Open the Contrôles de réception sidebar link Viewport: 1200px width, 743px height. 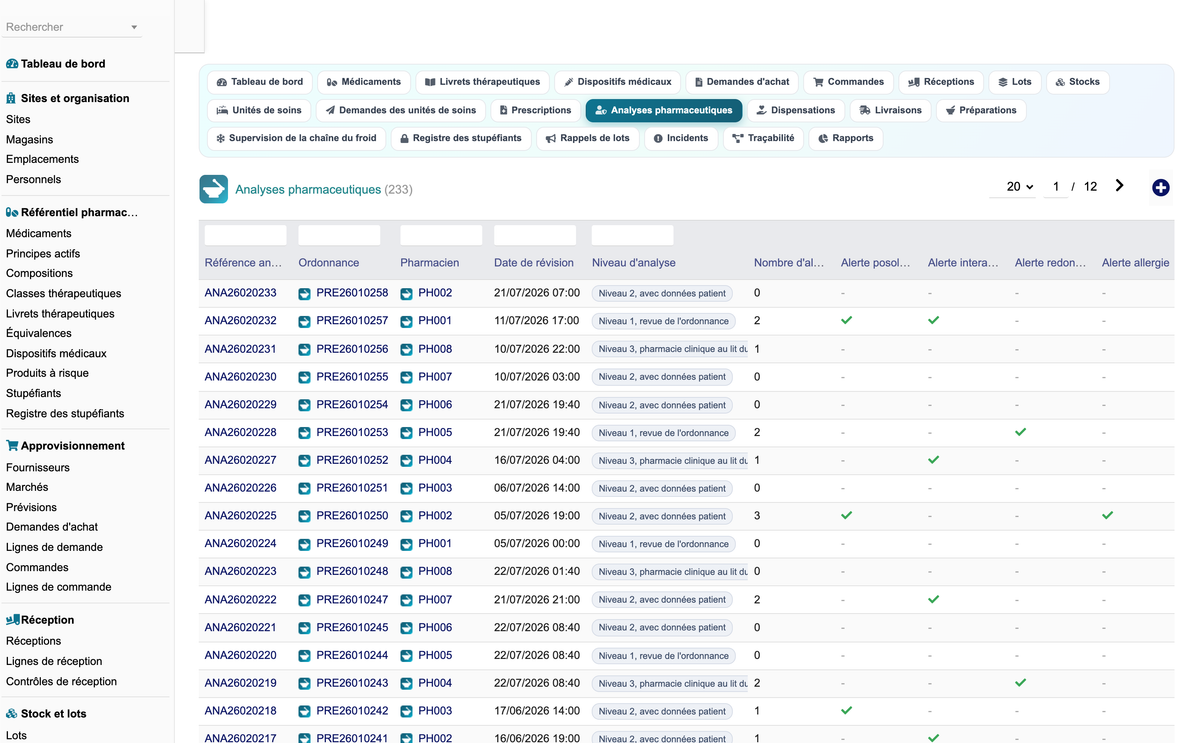(61, 682)
